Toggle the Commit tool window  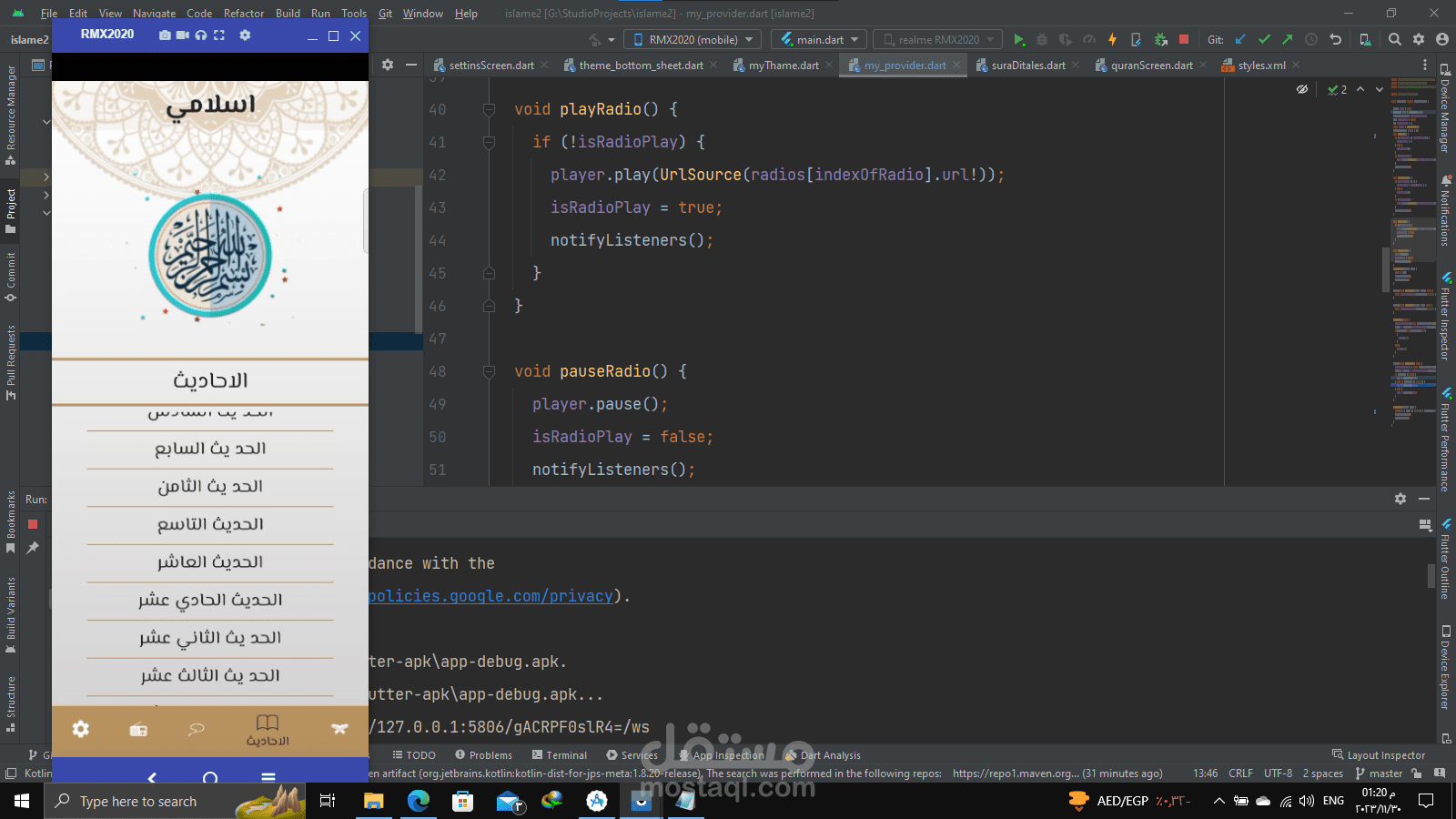click(11, 278)
